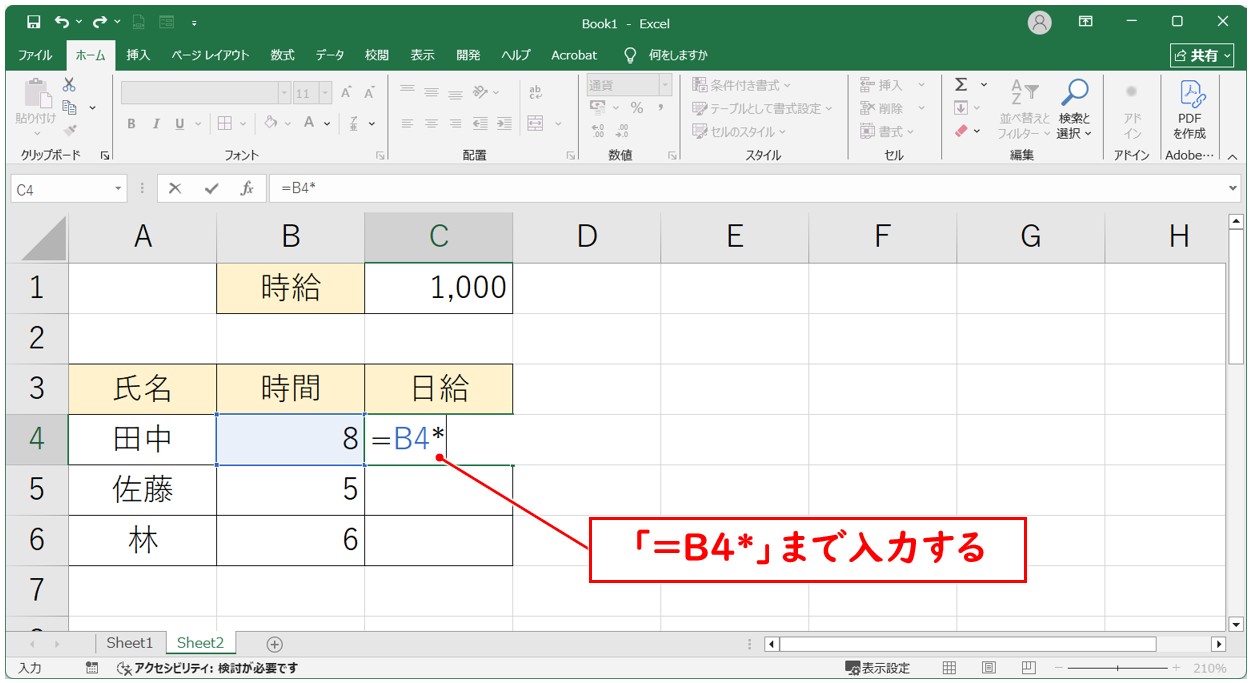Open the Customize Quick Access Toolbar arrow
Image resolution: width=1251 pixels, height=683 pixels.
193,22
